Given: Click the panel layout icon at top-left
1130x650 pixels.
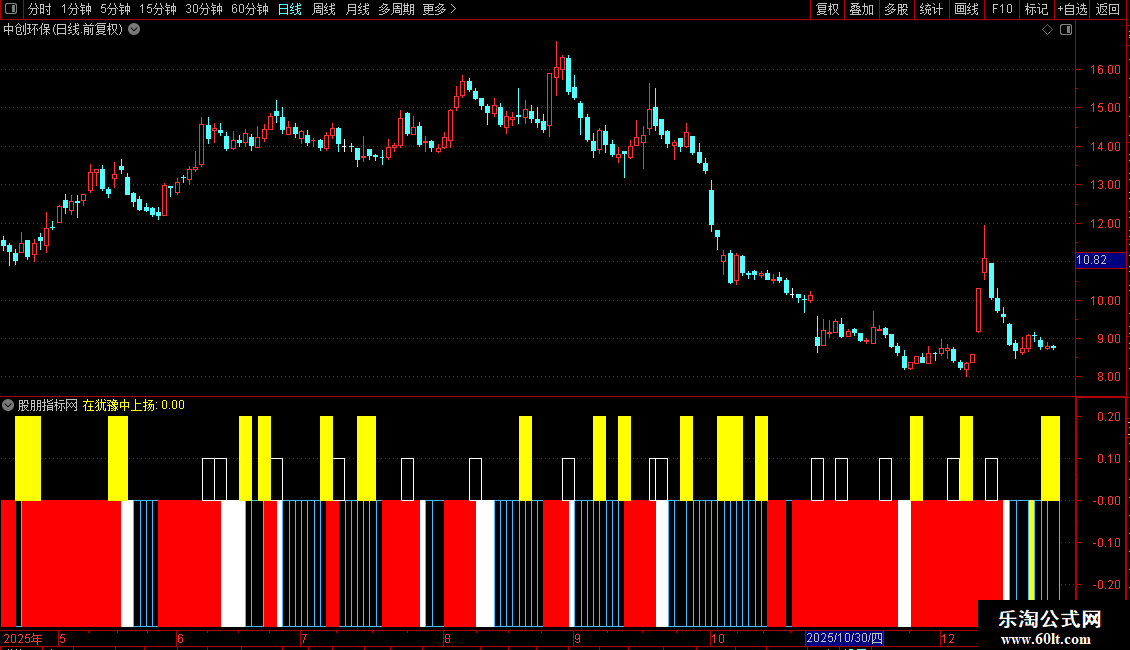Looking at the screenshot, I should (x=11, y=9).
